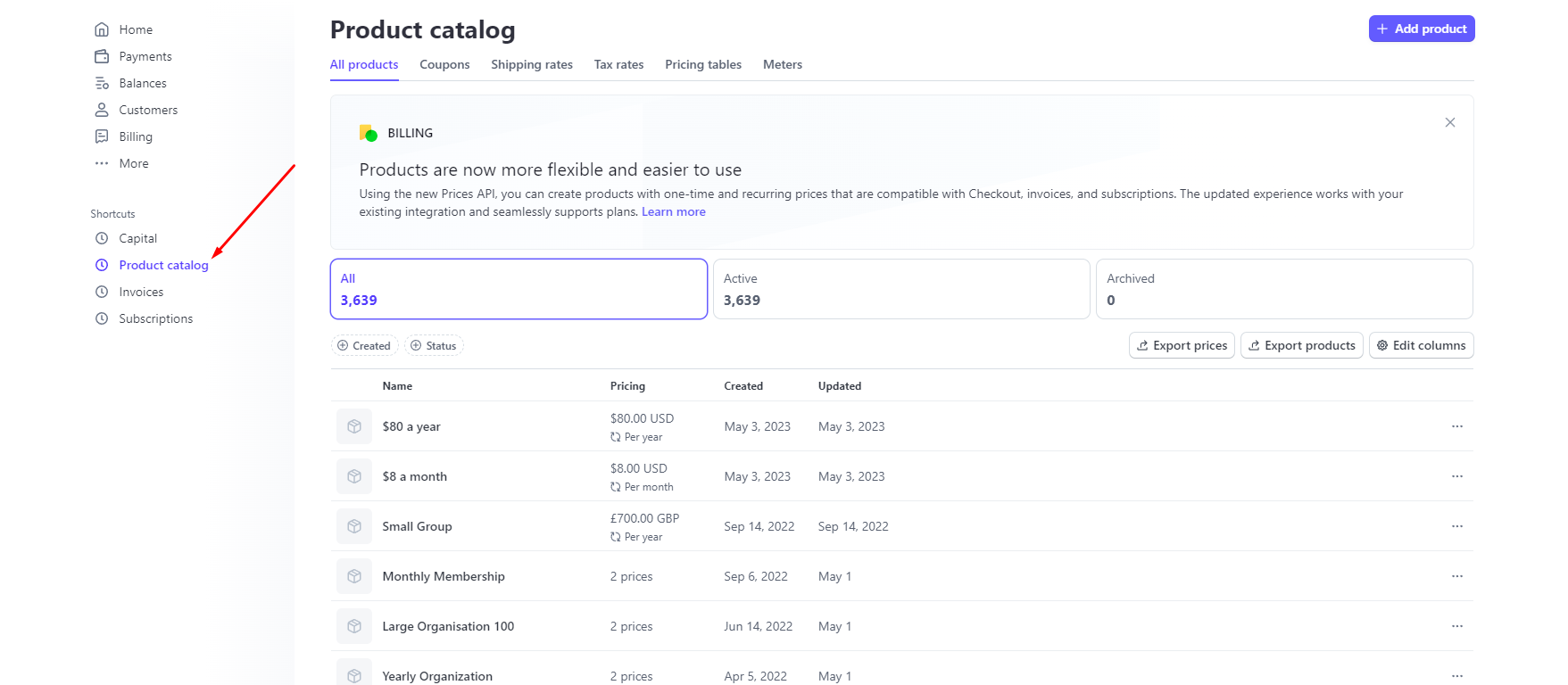Screen dimensions: 1568x685
Task: Switch to the Coupons tab
Action: tap(444, 64)
